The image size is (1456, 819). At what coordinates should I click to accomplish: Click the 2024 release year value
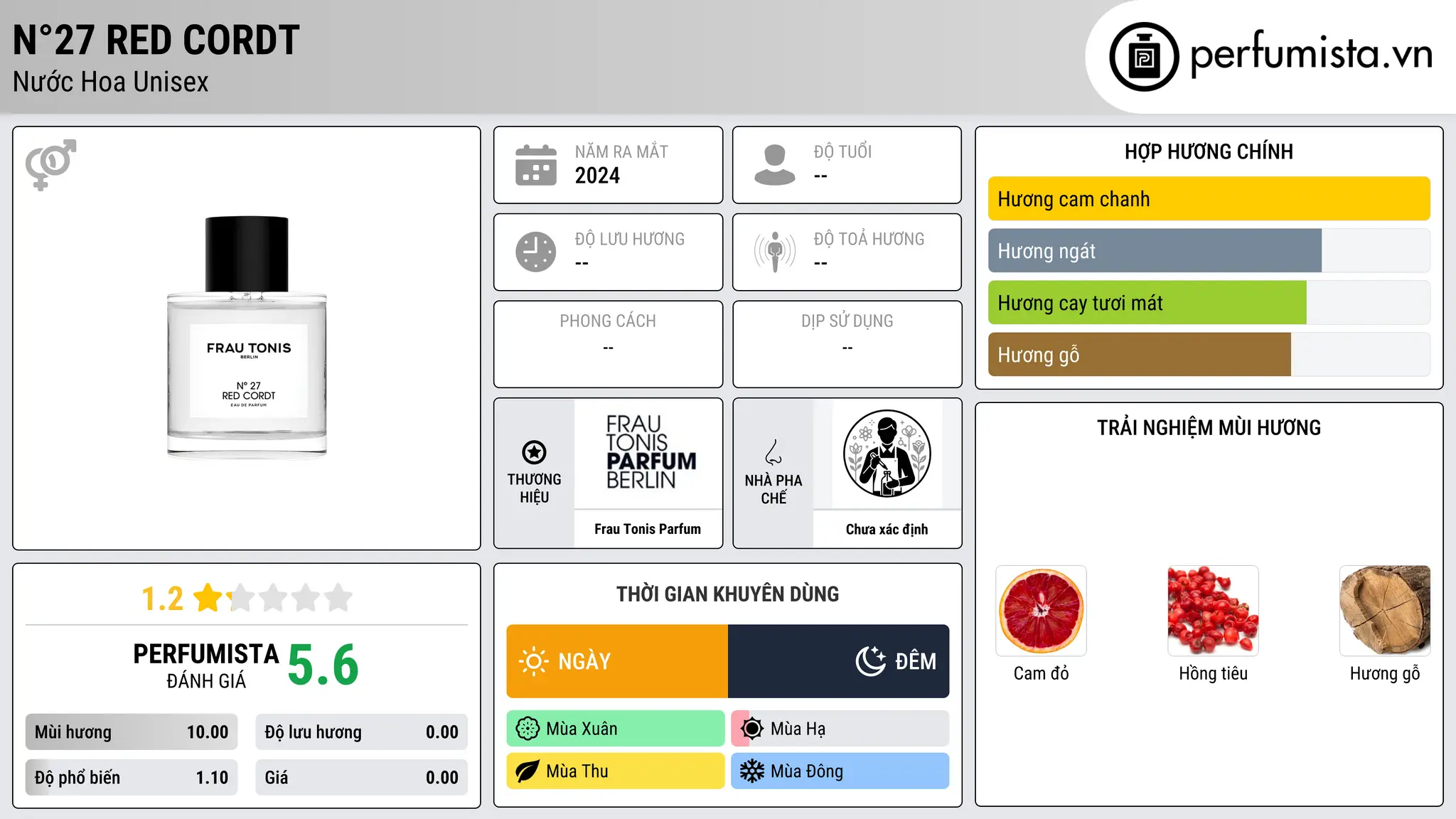click(x=597, y=176)
